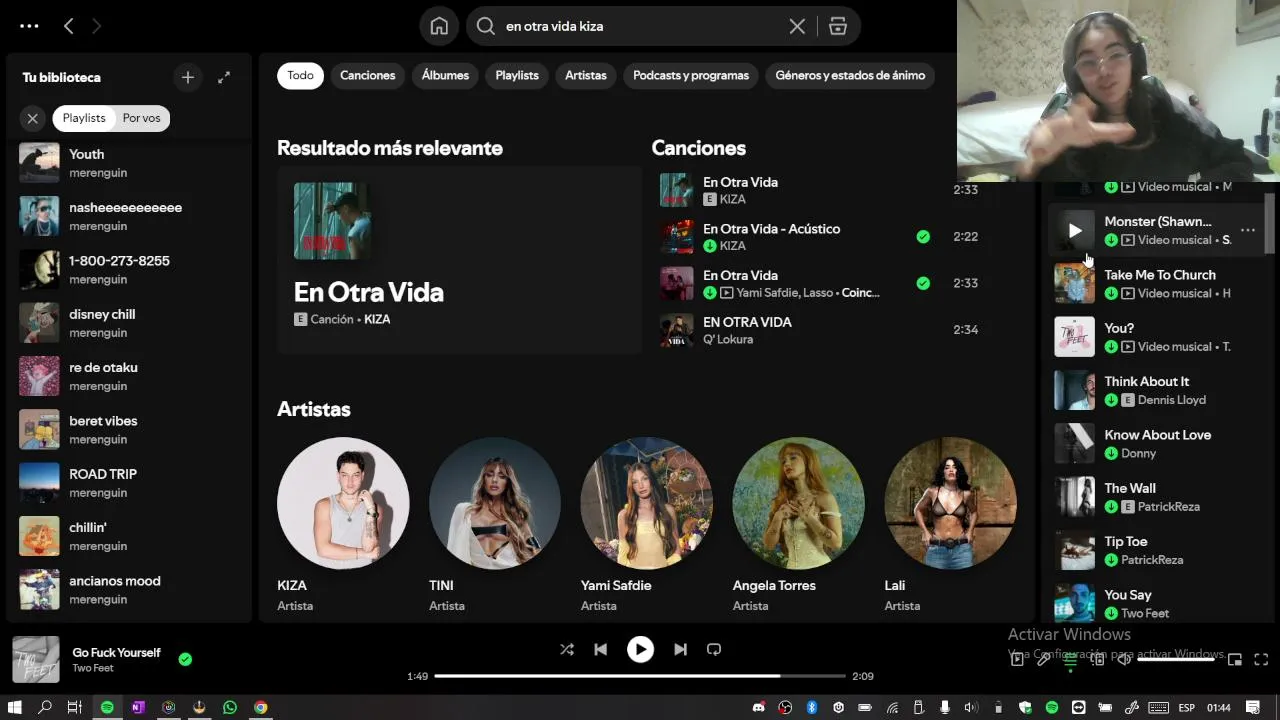Open the Browse icon beside the search bar
The width and height of the screenshot is (1280, 720).
(838, 26)
